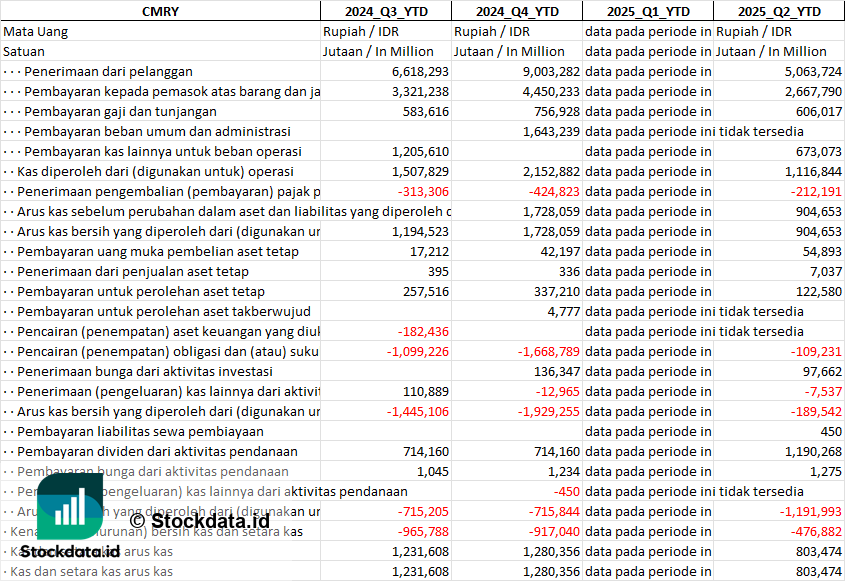The width and height of the screenshot is (845, 581).
Task: Select value 450 lease payment cell
Action: [x=779, y=432]
